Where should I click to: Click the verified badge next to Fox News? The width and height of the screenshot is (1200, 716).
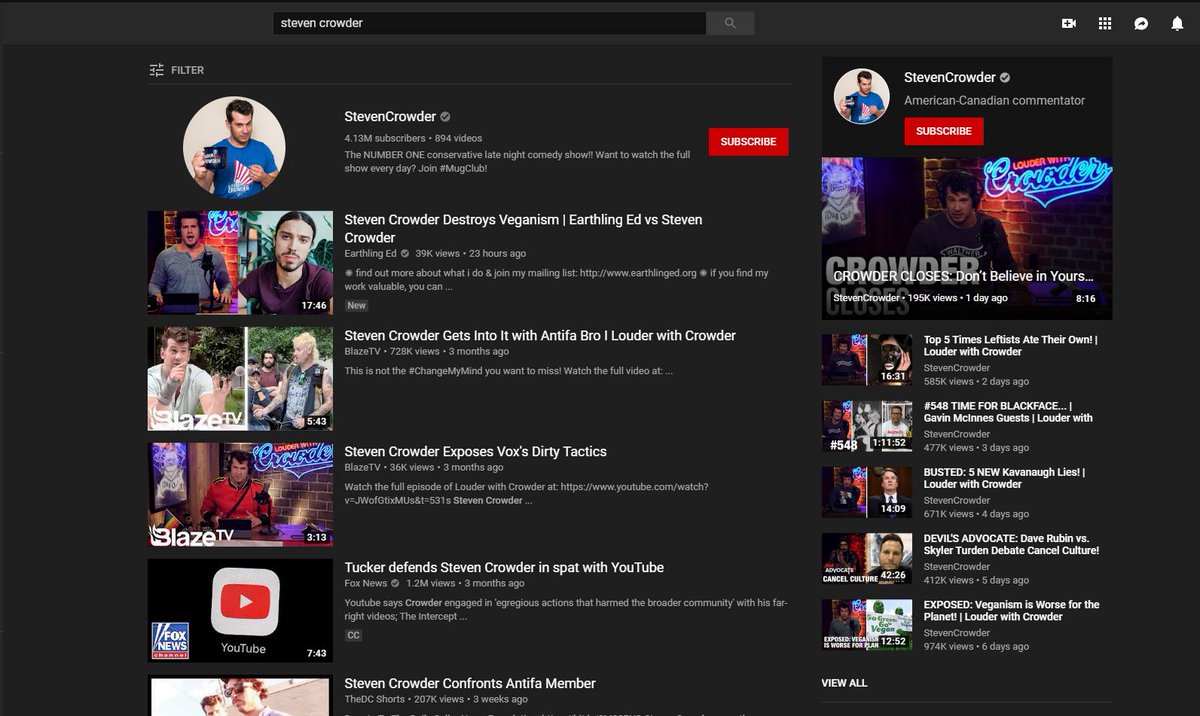click(396, 583)
